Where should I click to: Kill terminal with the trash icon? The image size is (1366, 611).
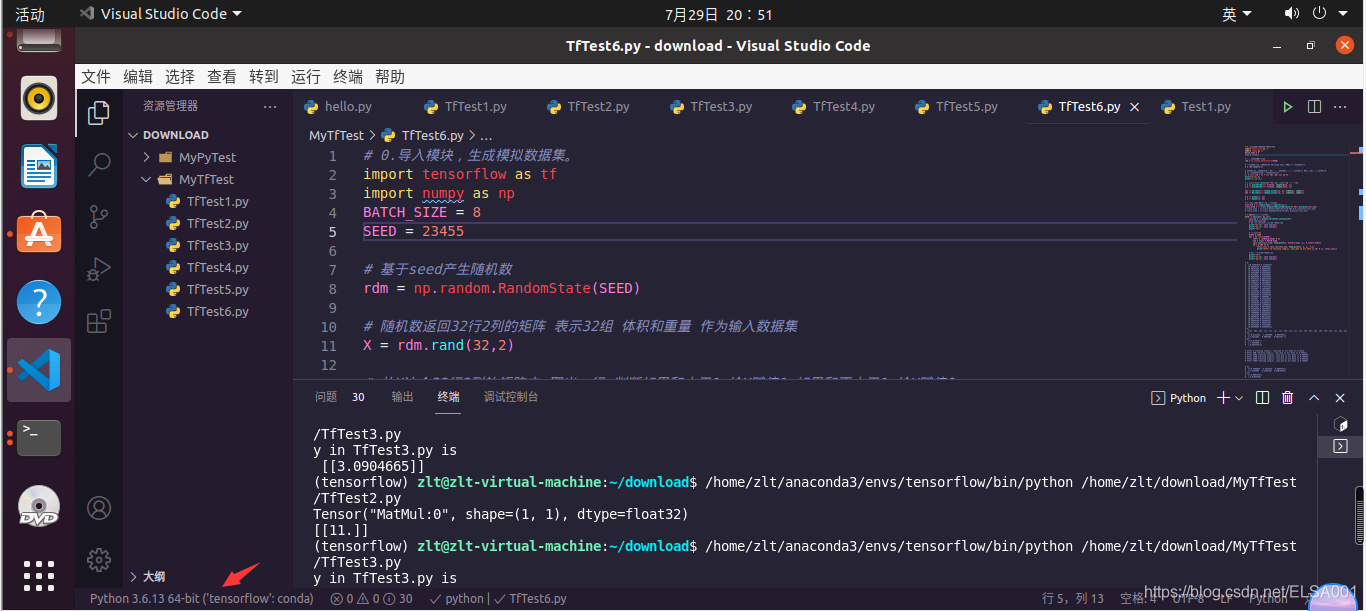pos(1288,398)
